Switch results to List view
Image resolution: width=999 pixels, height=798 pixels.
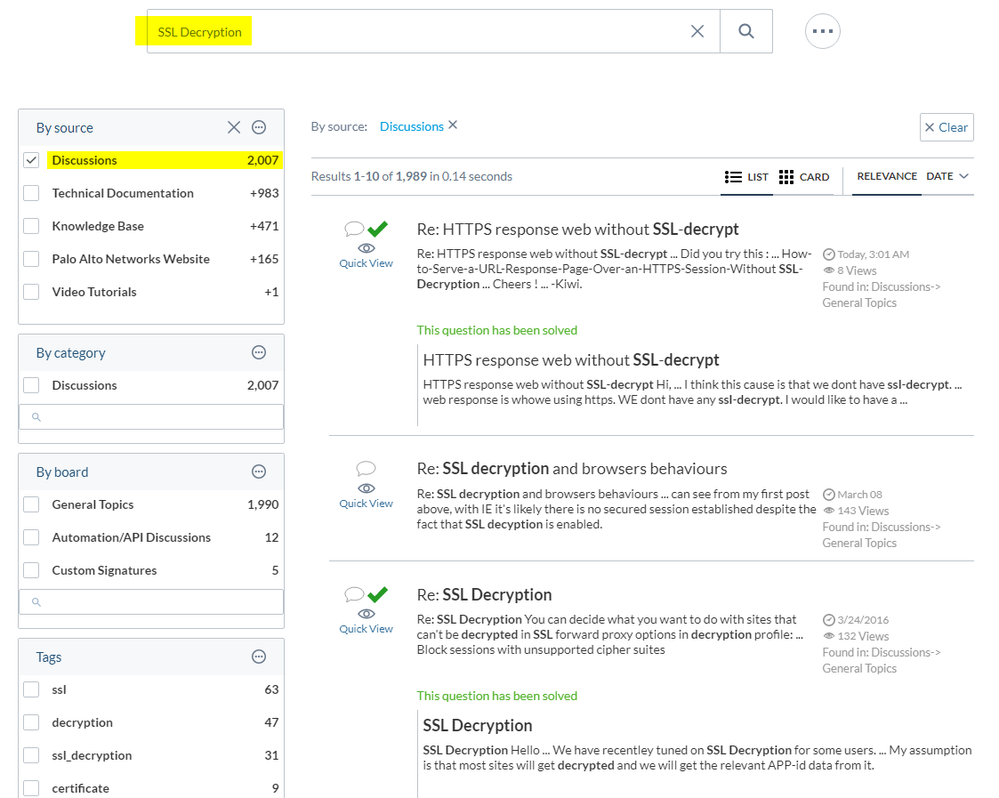(x=746, y=177)
